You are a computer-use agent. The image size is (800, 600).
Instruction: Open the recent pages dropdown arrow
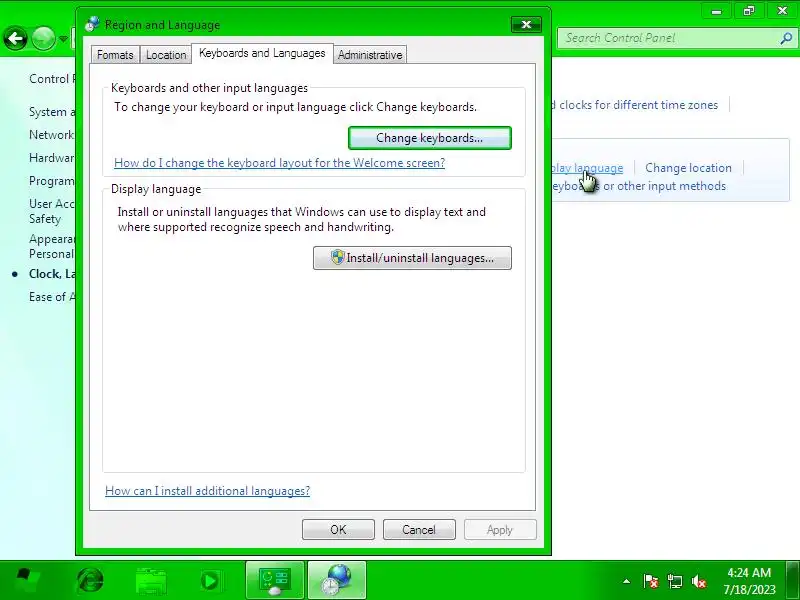[63, 39]
